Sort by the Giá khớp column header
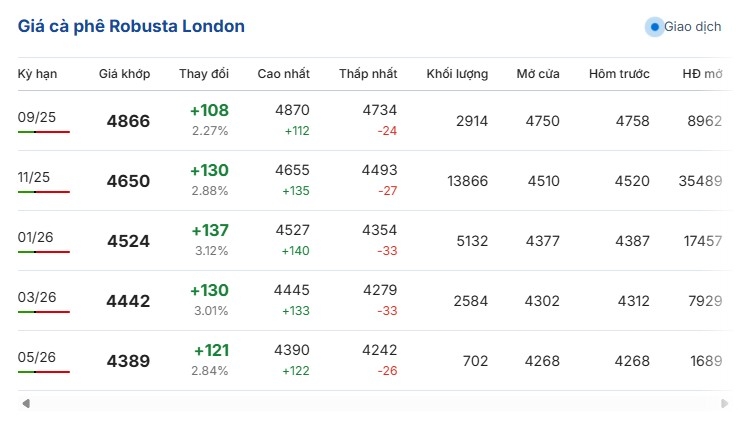Viewport: 738px width, 439px height. [124, 74]
